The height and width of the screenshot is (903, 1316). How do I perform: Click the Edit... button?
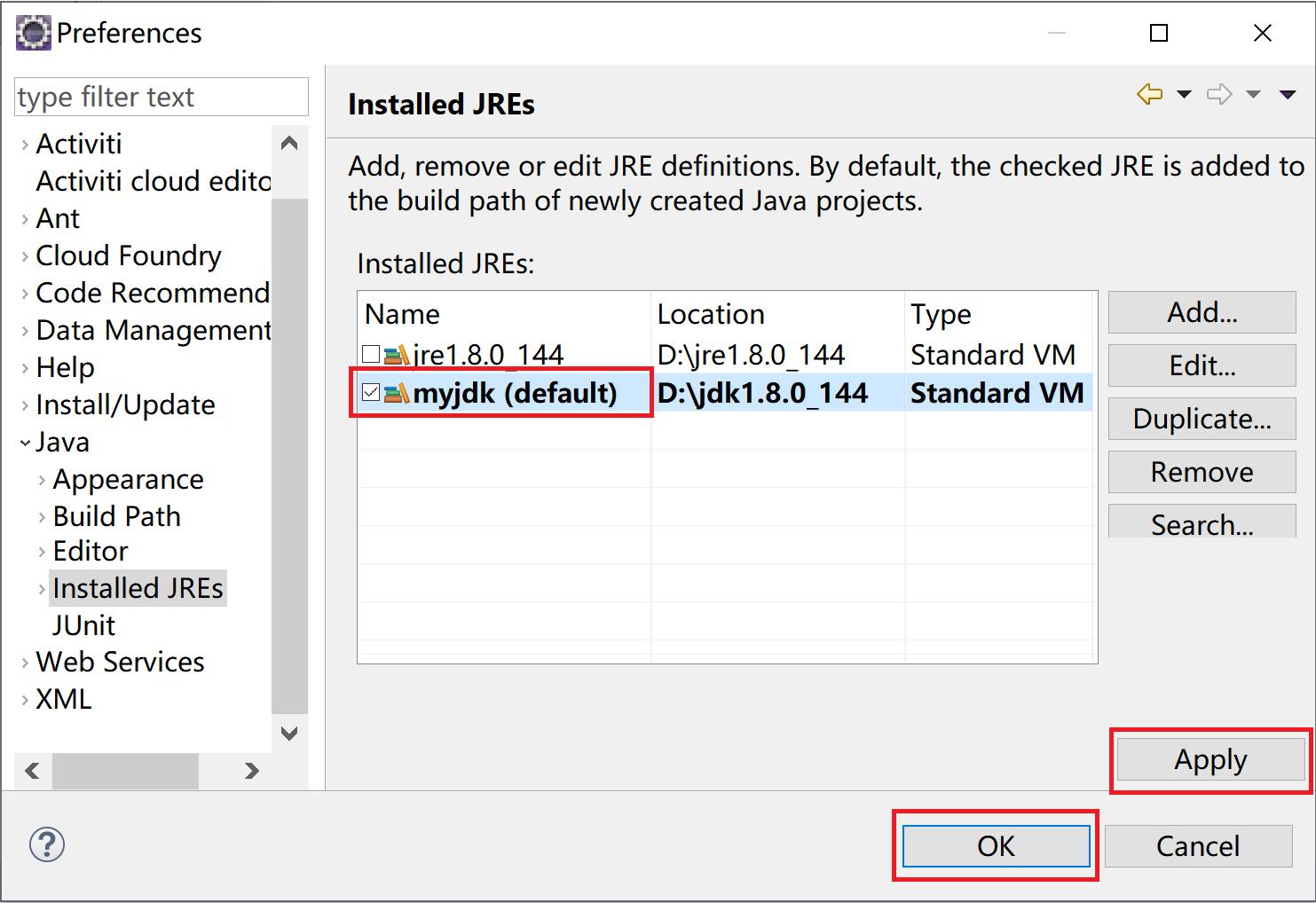pos(1202,365)
